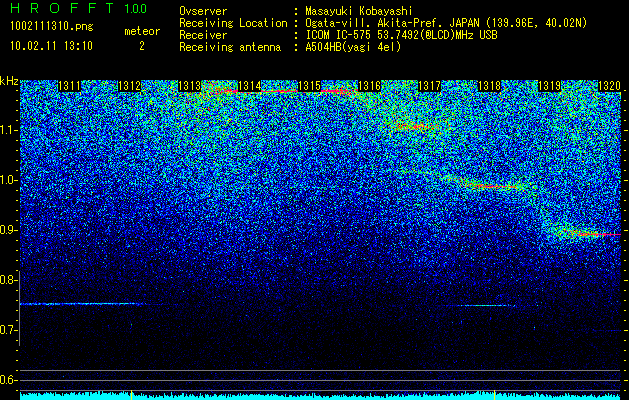The image size is (629, 400).
Task: Click the meteor count value 2
Action: coord(142,46)
